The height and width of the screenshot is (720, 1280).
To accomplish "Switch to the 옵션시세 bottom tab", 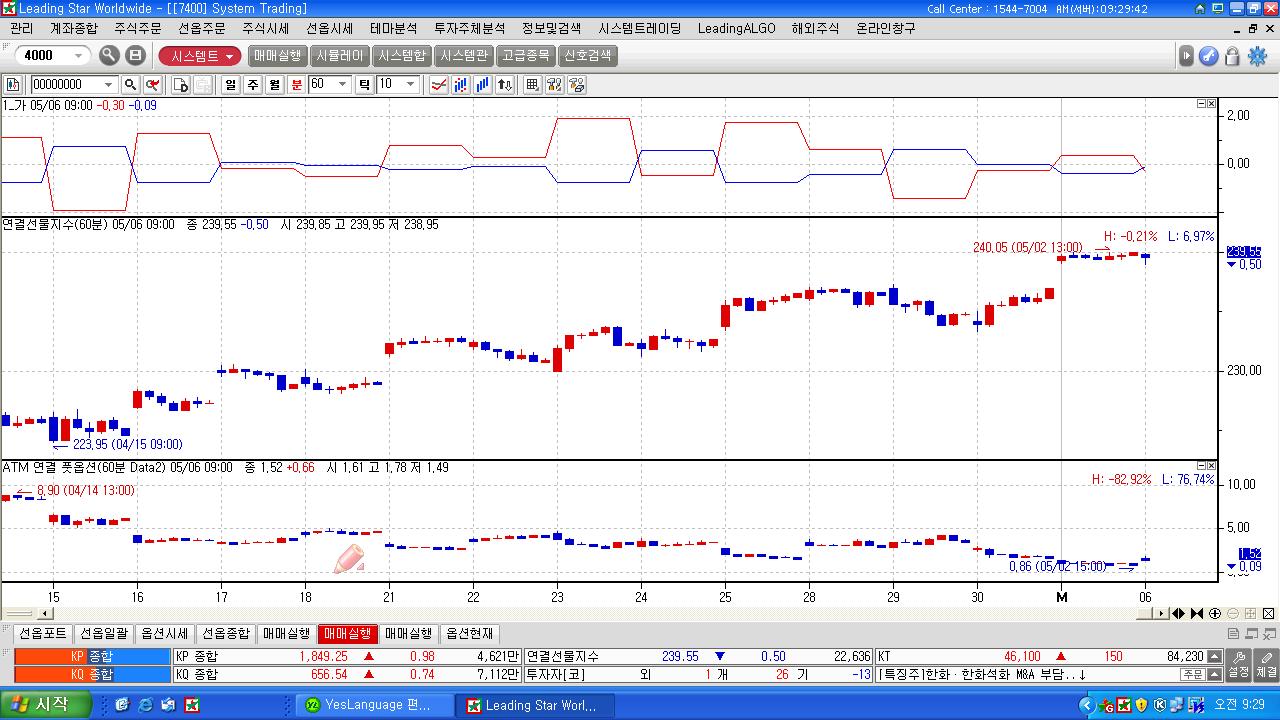I will click(x=164, y=634).
